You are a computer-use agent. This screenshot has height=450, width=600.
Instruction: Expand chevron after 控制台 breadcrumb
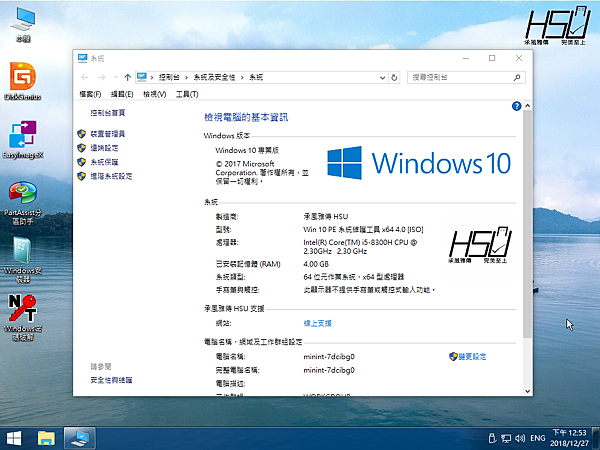186,78
